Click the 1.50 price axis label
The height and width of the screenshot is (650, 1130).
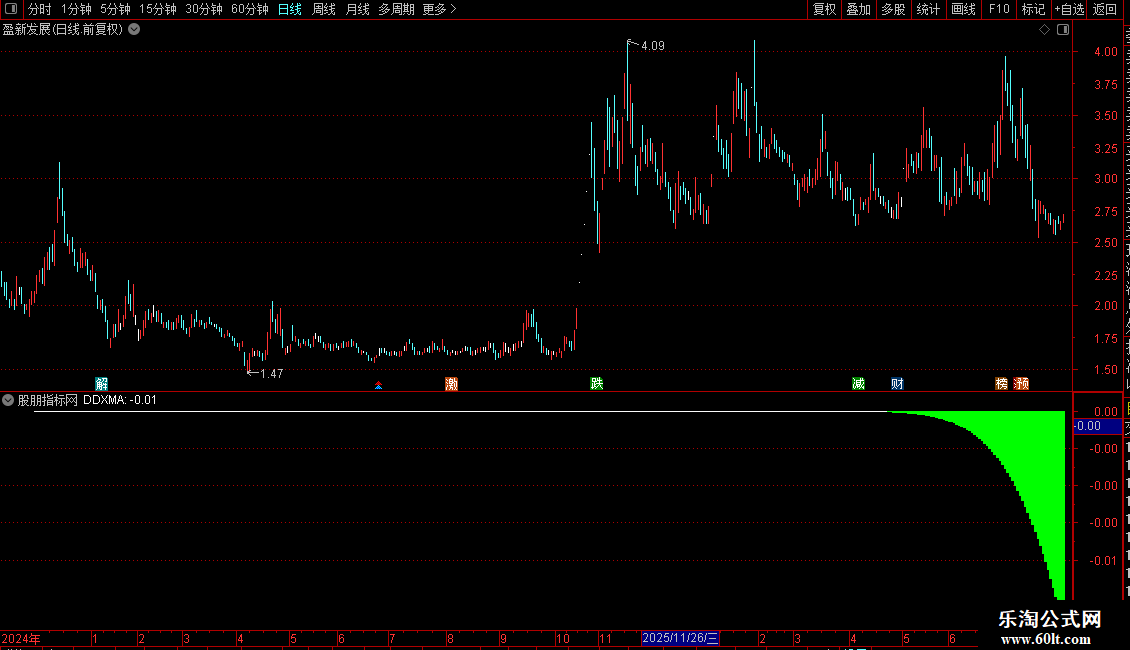coord(1105,370)
